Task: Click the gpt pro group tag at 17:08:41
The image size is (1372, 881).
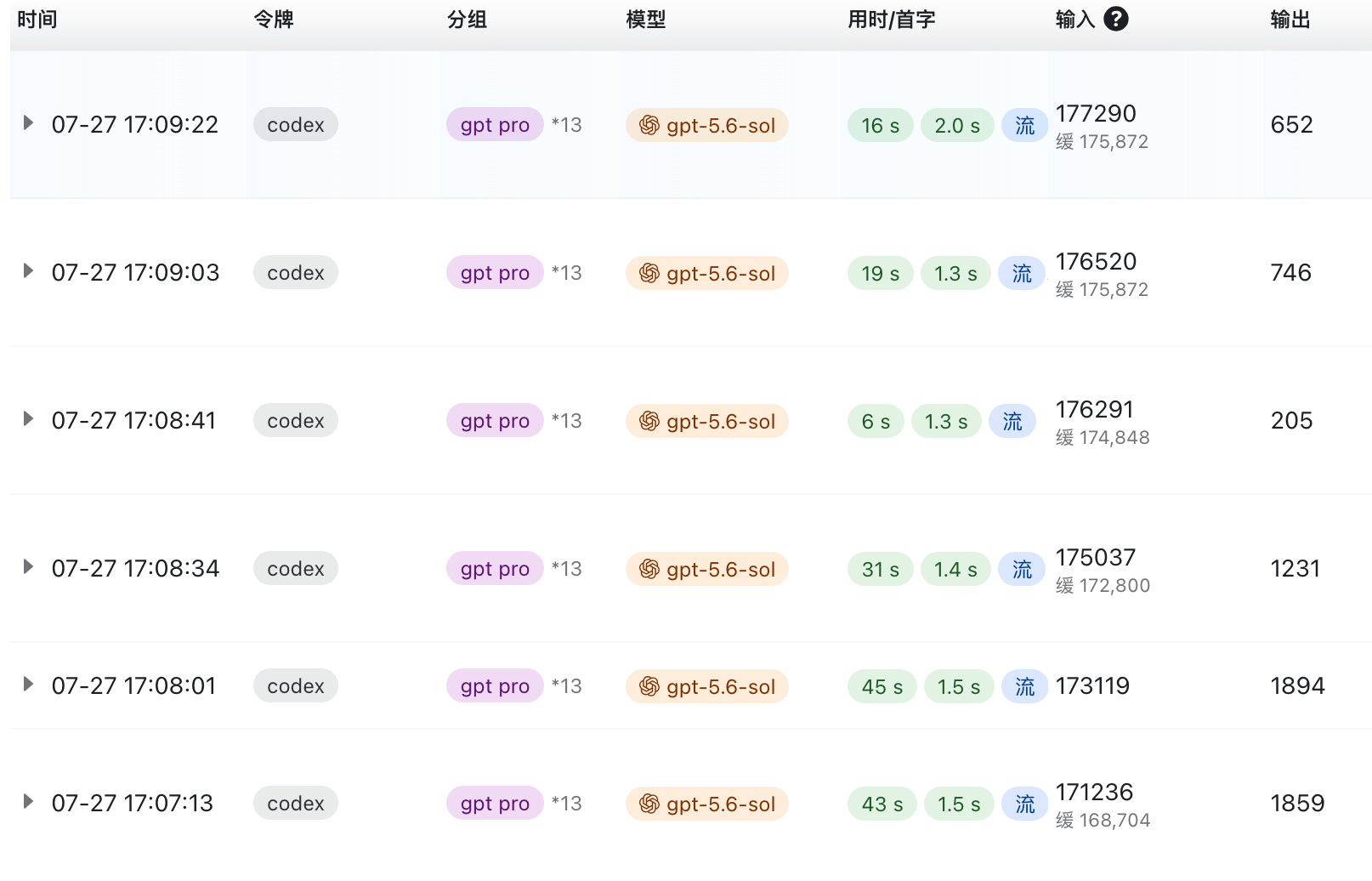Action: [495, 421]
